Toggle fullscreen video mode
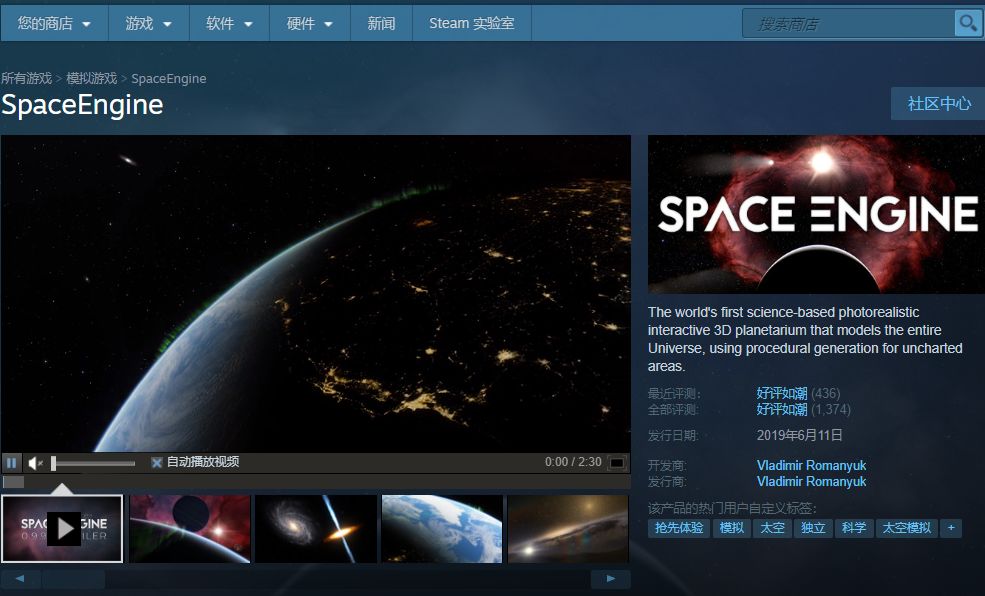 [x=617, y=463]
